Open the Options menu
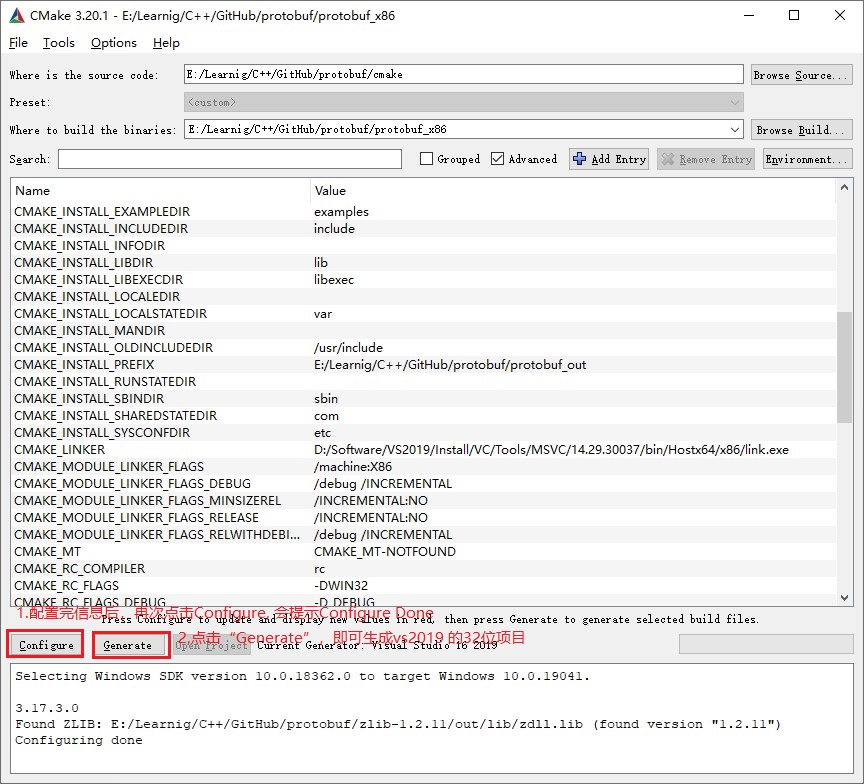864x784 pixels. [113, 43]
